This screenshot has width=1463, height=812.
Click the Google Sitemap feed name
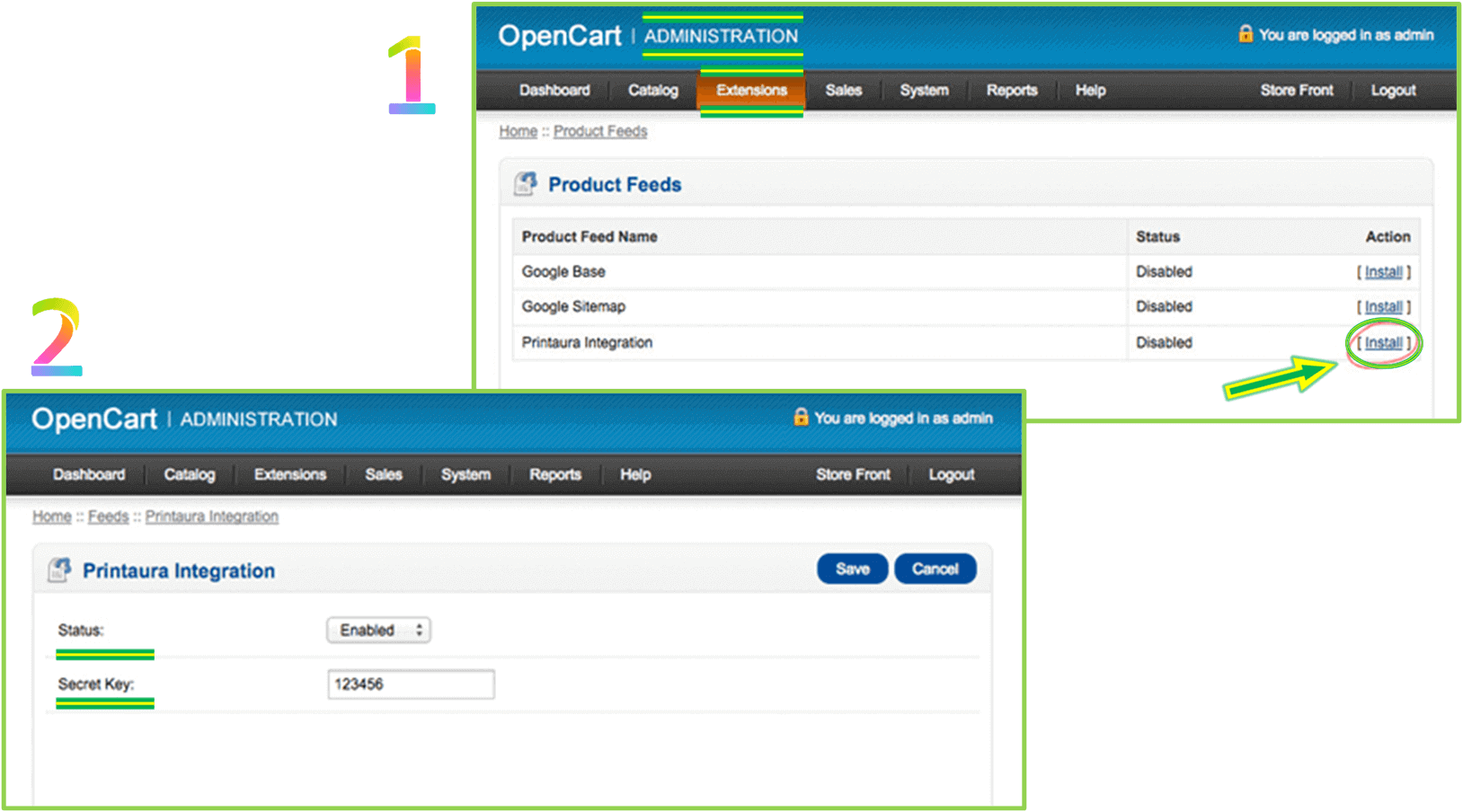click(x=573, y=306)
